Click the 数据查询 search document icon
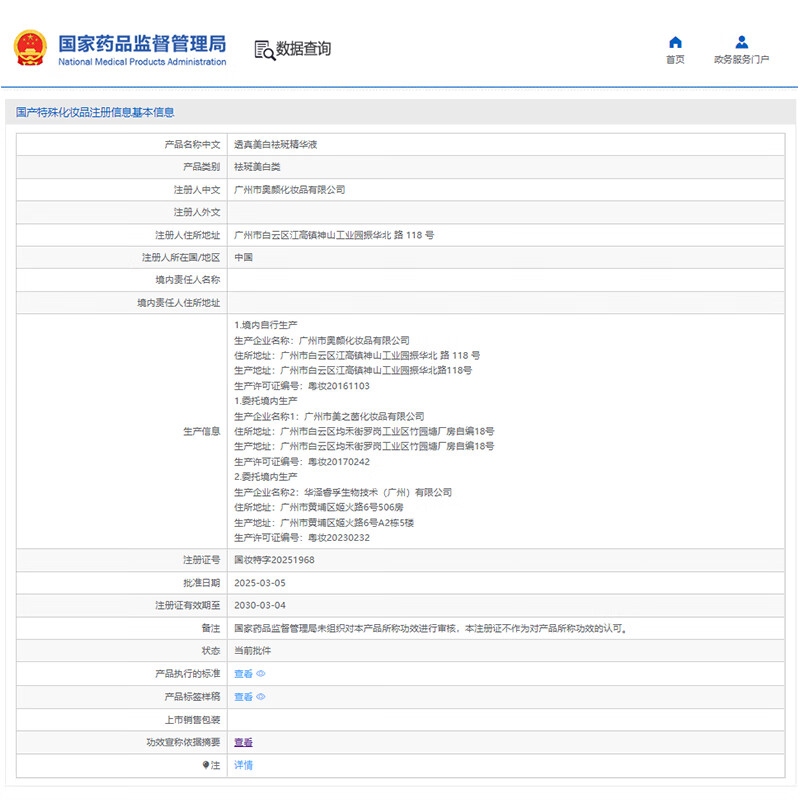Viewport: 800px width, 800px height. pyautogui.click(x=263, y=49)
